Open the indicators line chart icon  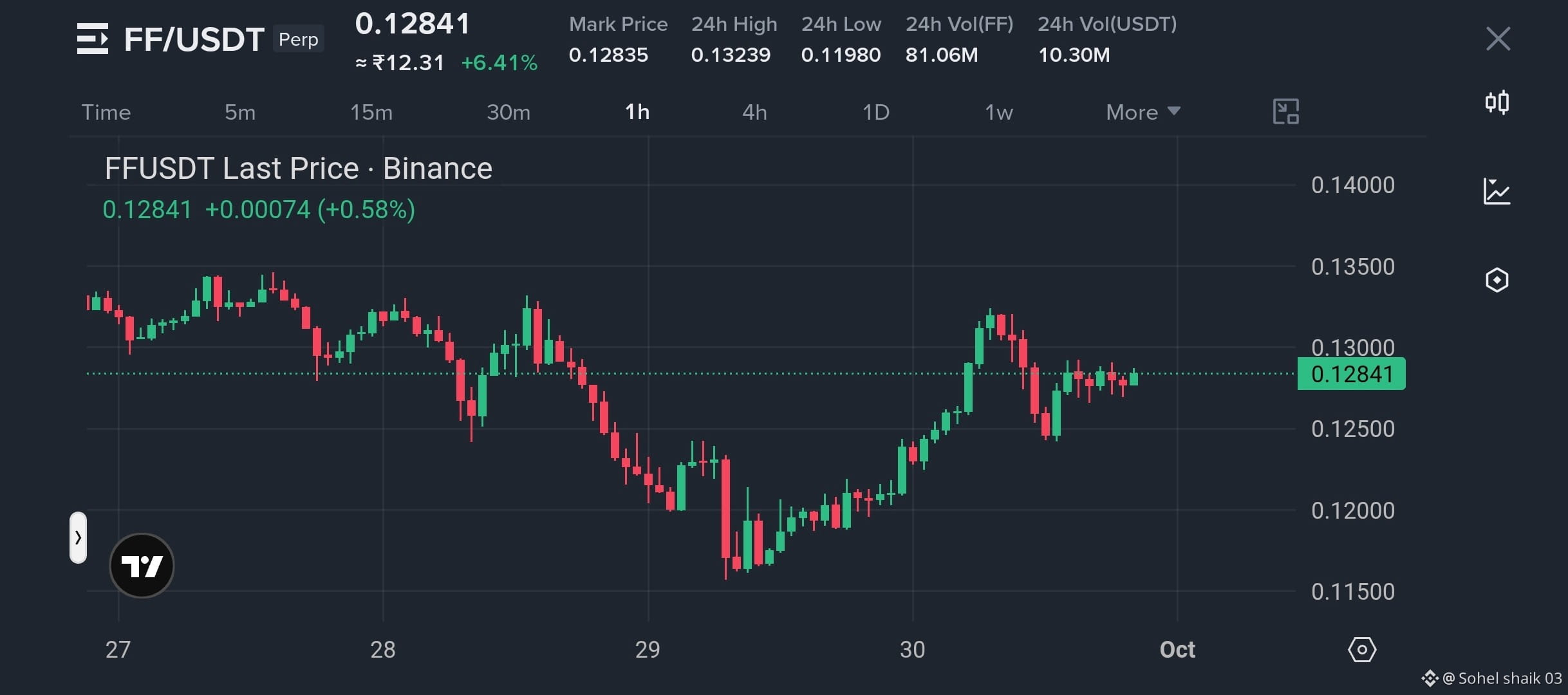tap(1497, 191)
